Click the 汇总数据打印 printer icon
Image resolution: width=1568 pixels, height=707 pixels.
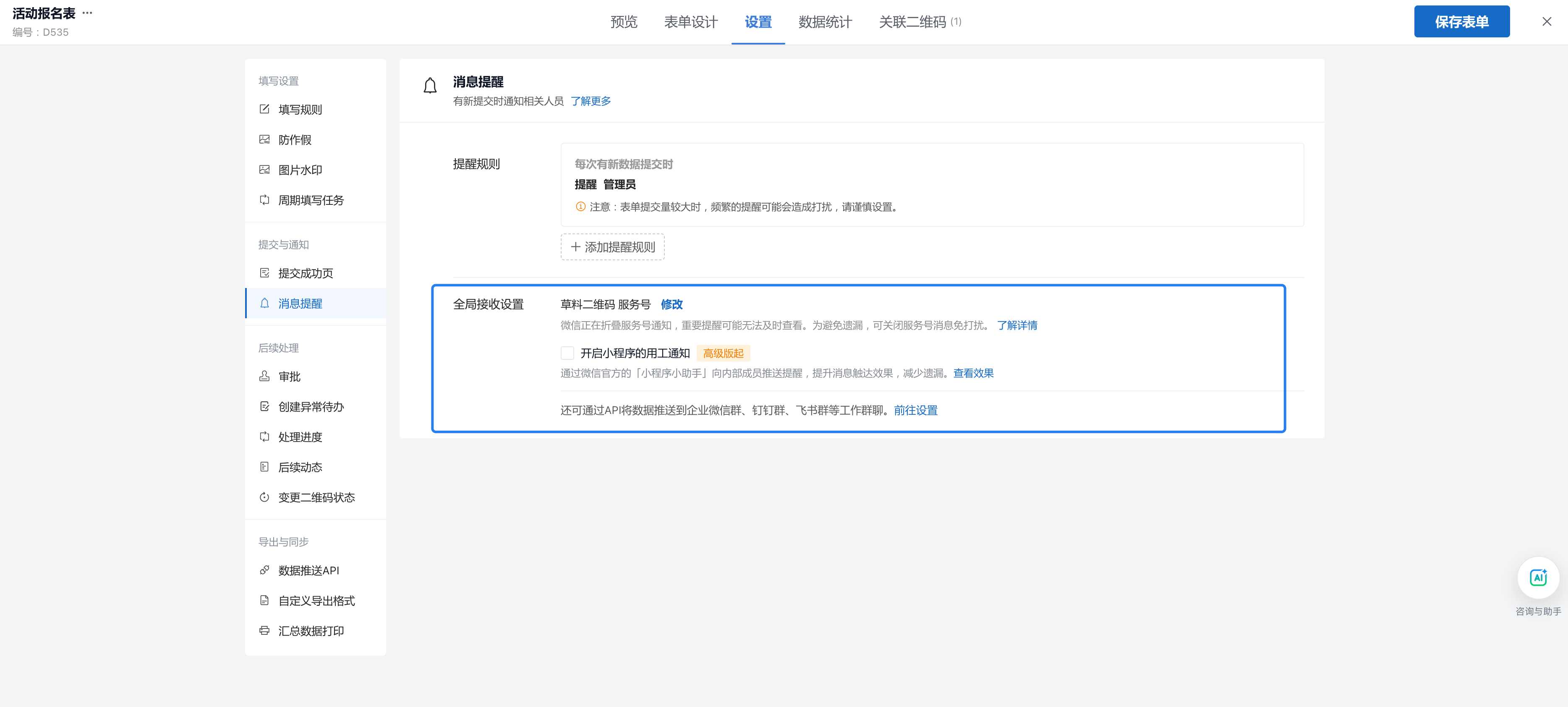(264, 630)
